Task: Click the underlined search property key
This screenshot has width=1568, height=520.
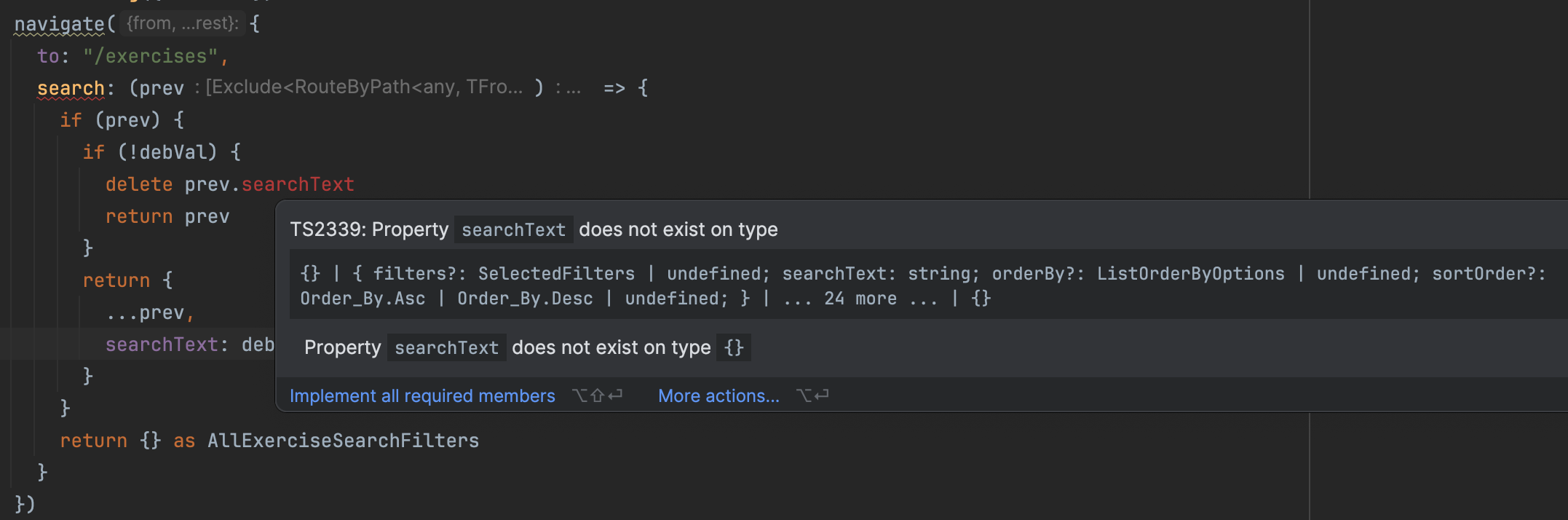Action: tap(71, 88)
